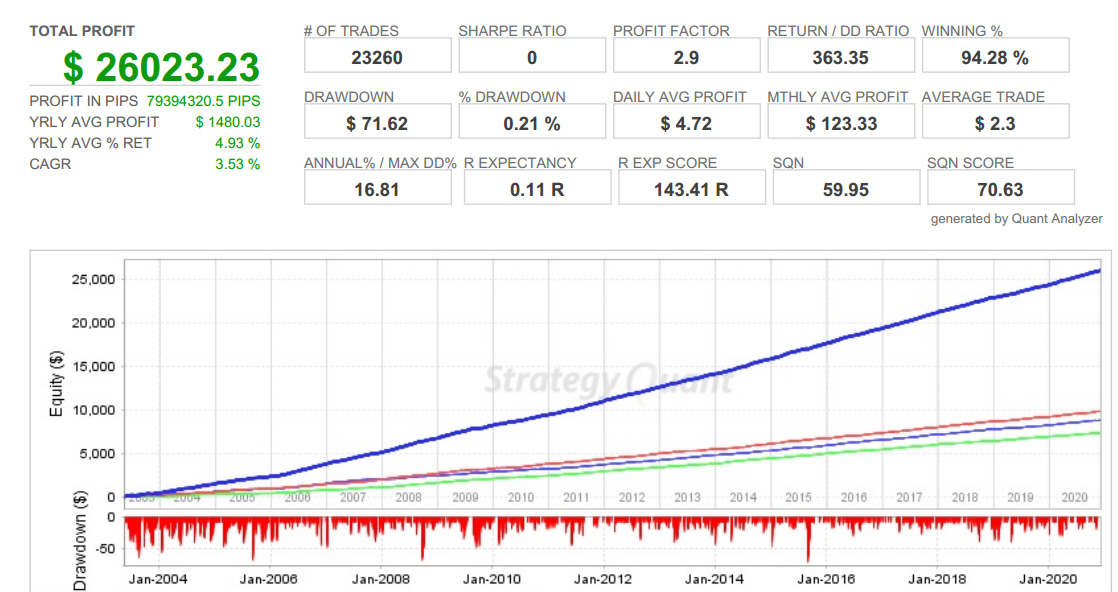The width and height of the screenshot is (1118, 592).
Task: Click Return / DD Ratio value 363.35
Action: click(x=841, y=57)
